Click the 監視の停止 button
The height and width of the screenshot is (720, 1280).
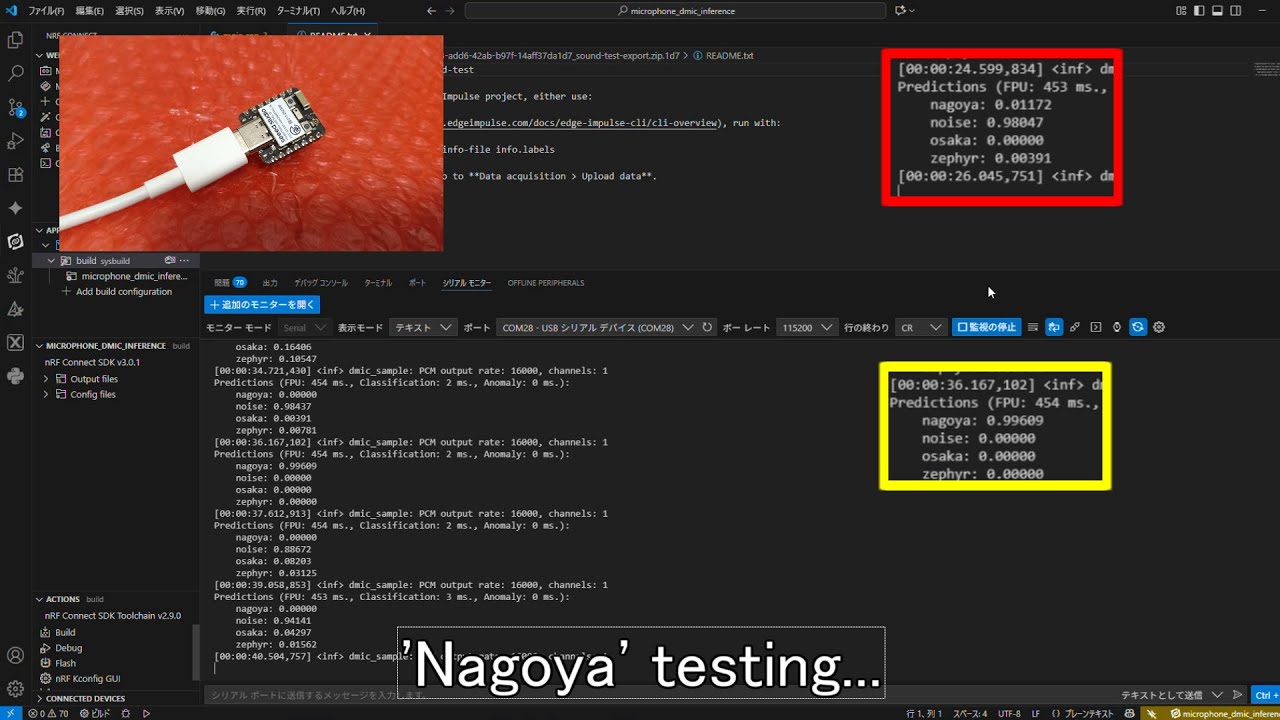coord(986,327)
